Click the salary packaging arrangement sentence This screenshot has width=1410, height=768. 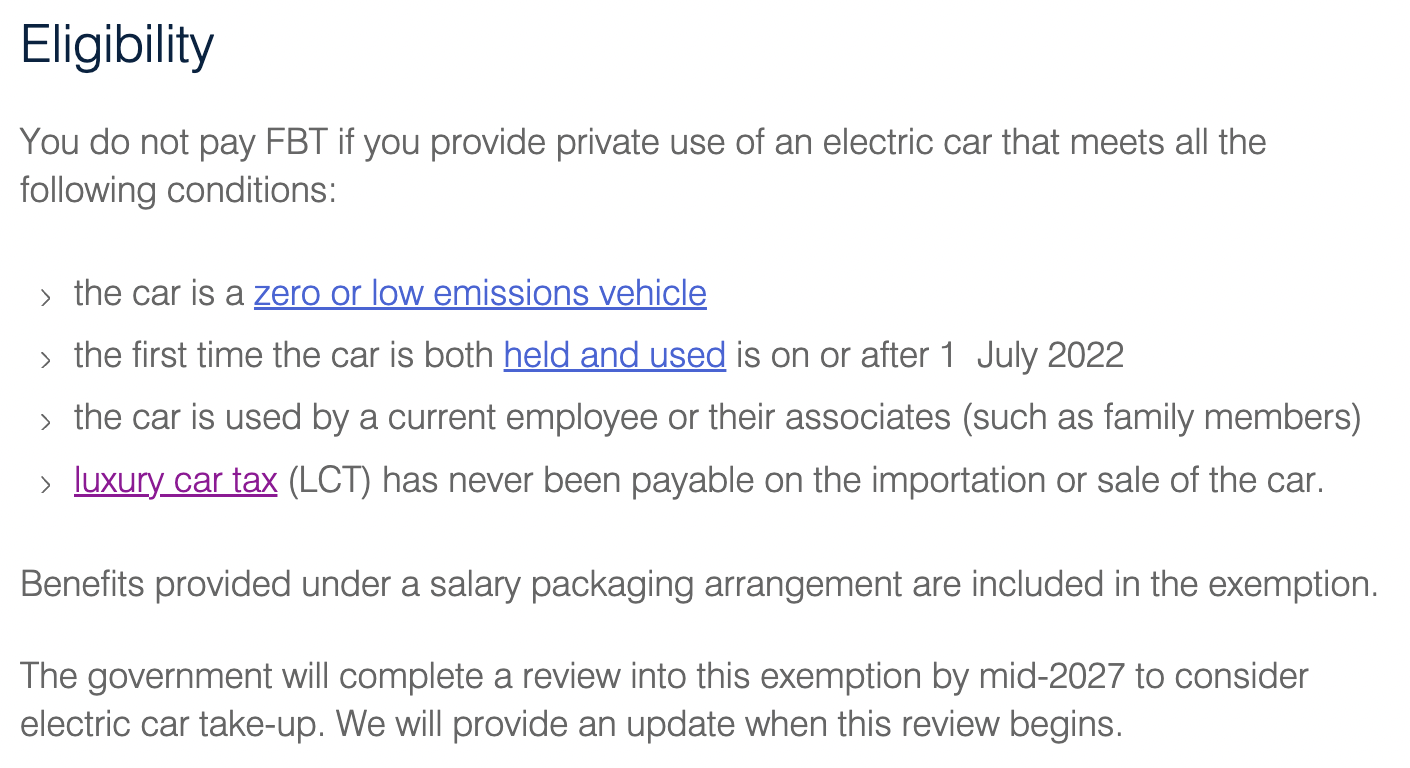tap(699, 583)
